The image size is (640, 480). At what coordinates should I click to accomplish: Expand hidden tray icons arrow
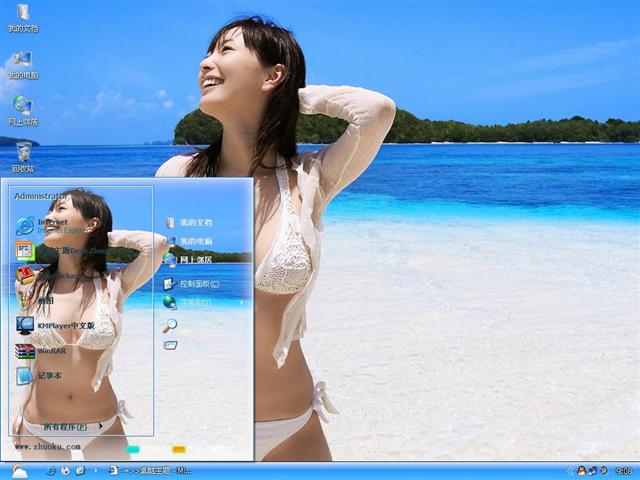point(571,471)
